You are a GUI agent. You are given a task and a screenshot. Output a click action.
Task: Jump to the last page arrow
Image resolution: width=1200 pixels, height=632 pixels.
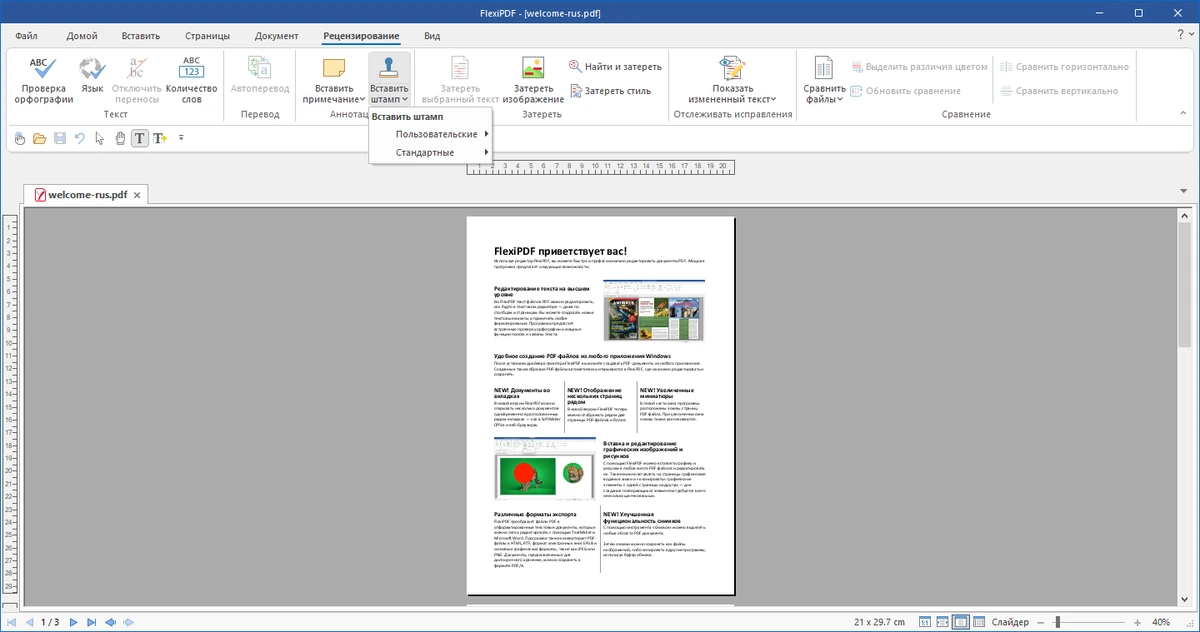(91, 622)
